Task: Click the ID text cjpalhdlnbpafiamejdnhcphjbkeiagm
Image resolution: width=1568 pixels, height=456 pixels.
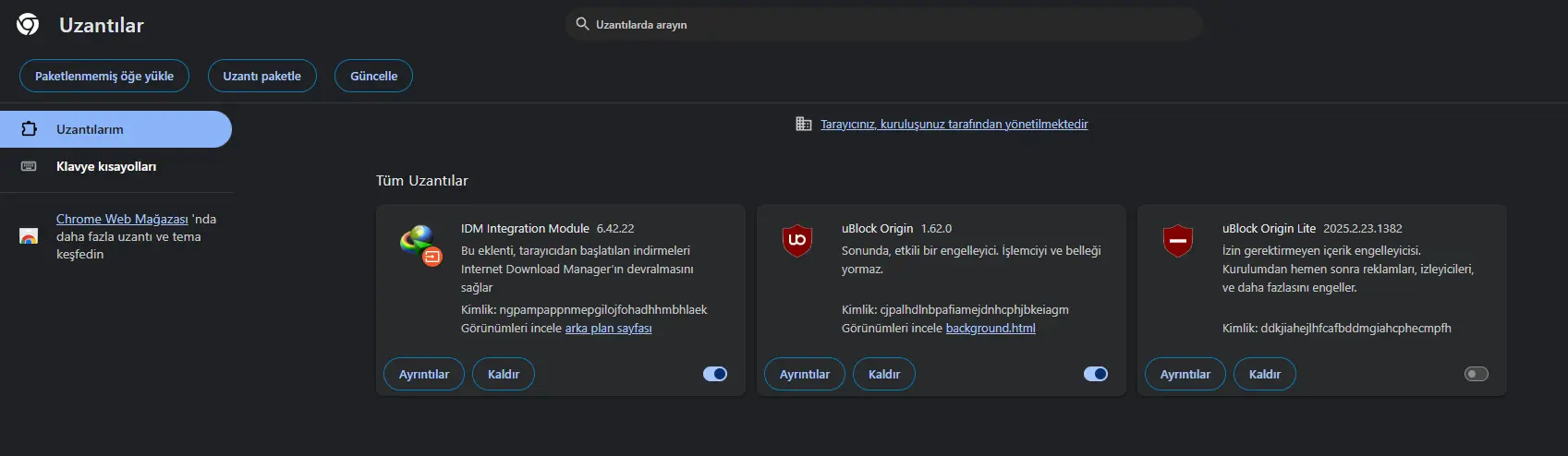Action: [x=975, y=309]
